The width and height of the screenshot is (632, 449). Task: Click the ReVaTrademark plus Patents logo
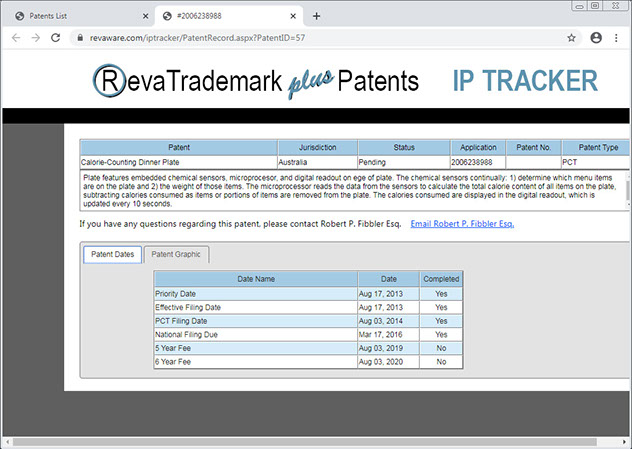[257, 81]
